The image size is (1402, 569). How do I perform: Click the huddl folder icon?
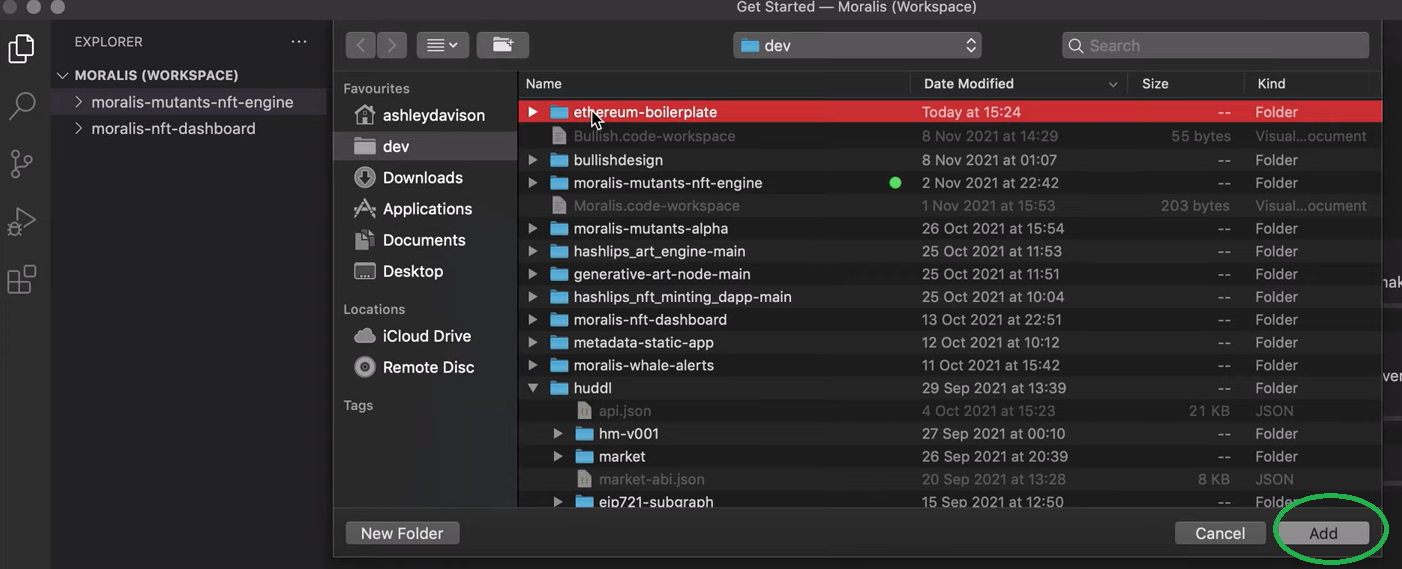tap(559, 388)
